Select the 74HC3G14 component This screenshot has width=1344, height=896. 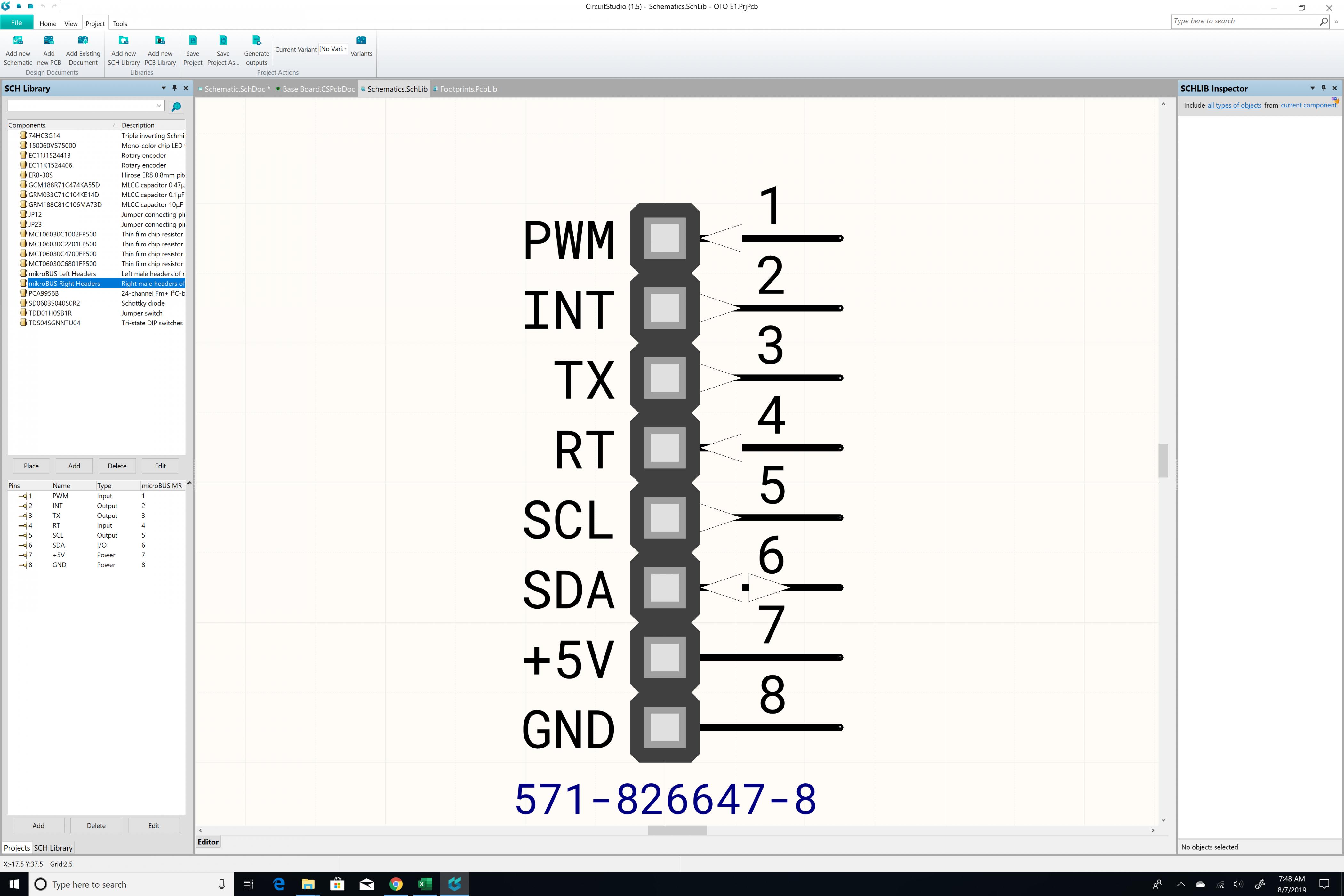click(x=96, y=135)
